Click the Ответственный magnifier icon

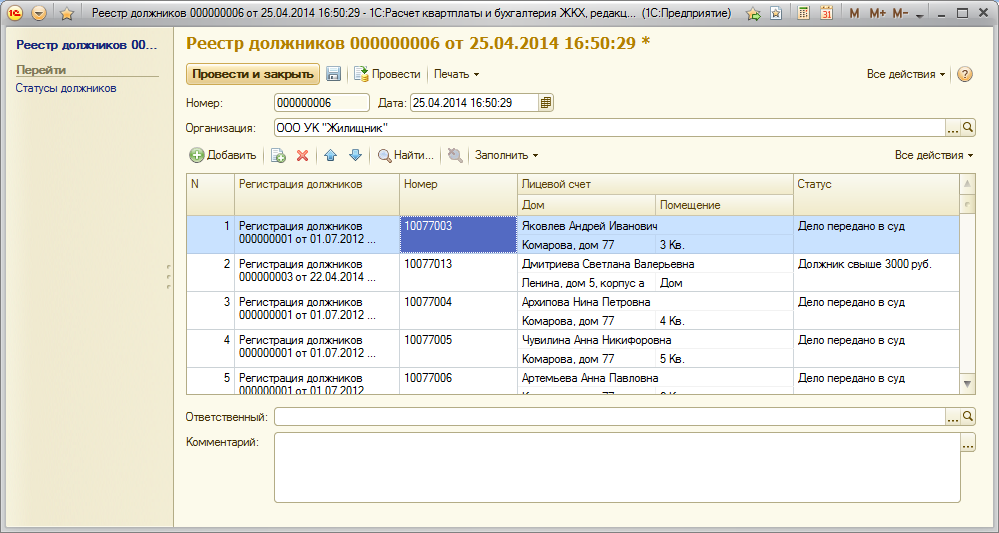tap(968, 417)
